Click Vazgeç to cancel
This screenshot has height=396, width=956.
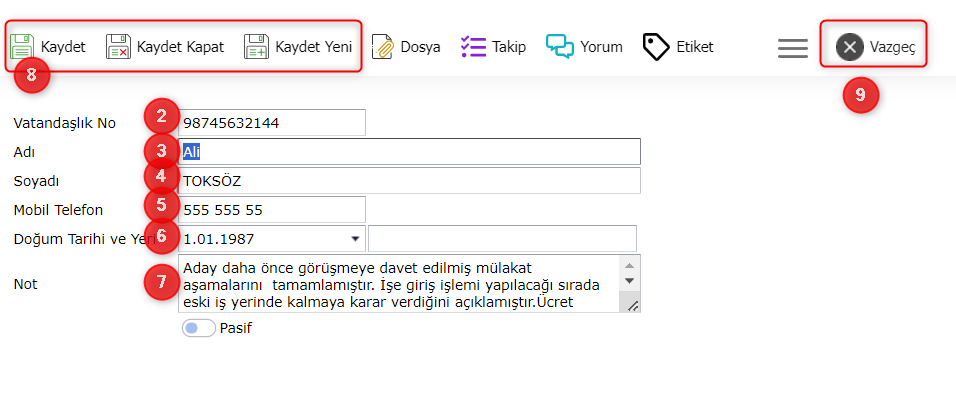[x=875, y=47]
